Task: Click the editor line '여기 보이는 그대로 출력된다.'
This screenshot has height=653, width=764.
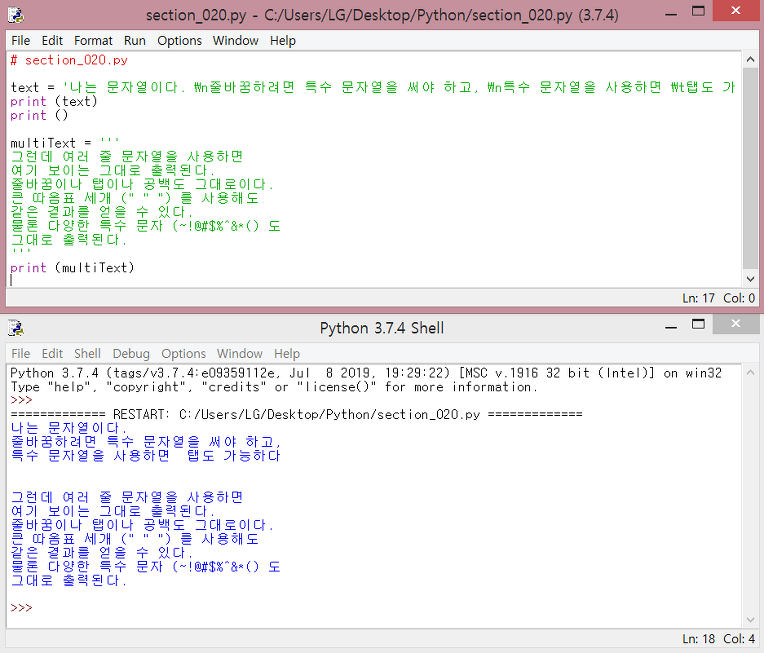Action: [112, 171]
